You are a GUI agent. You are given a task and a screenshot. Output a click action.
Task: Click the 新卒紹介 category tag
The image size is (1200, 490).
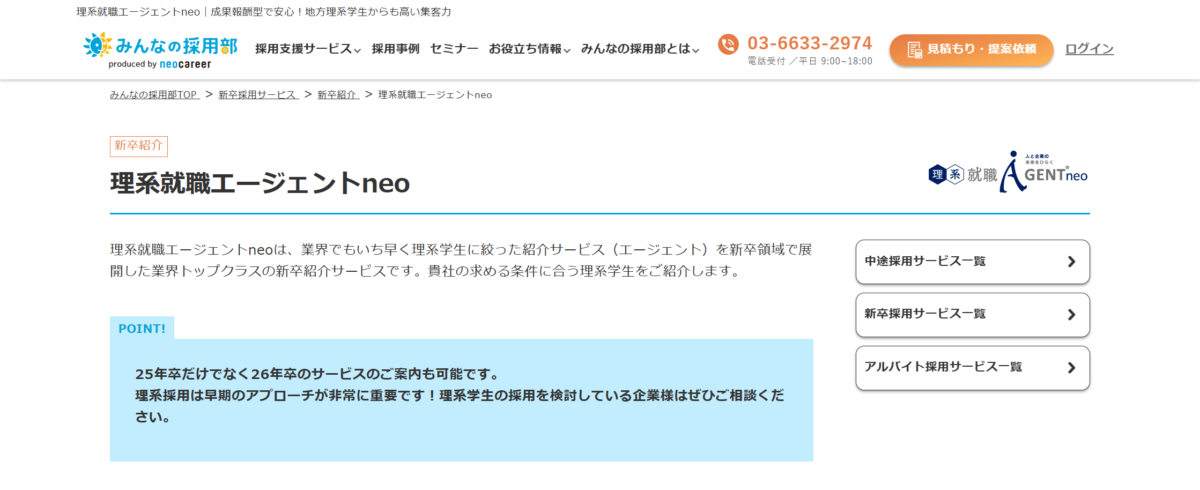point(139,146)
